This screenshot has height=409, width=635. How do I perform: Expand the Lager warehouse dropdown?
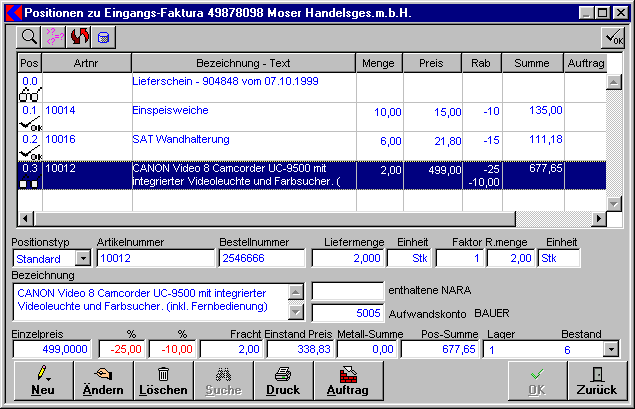(x=611, y=349)
